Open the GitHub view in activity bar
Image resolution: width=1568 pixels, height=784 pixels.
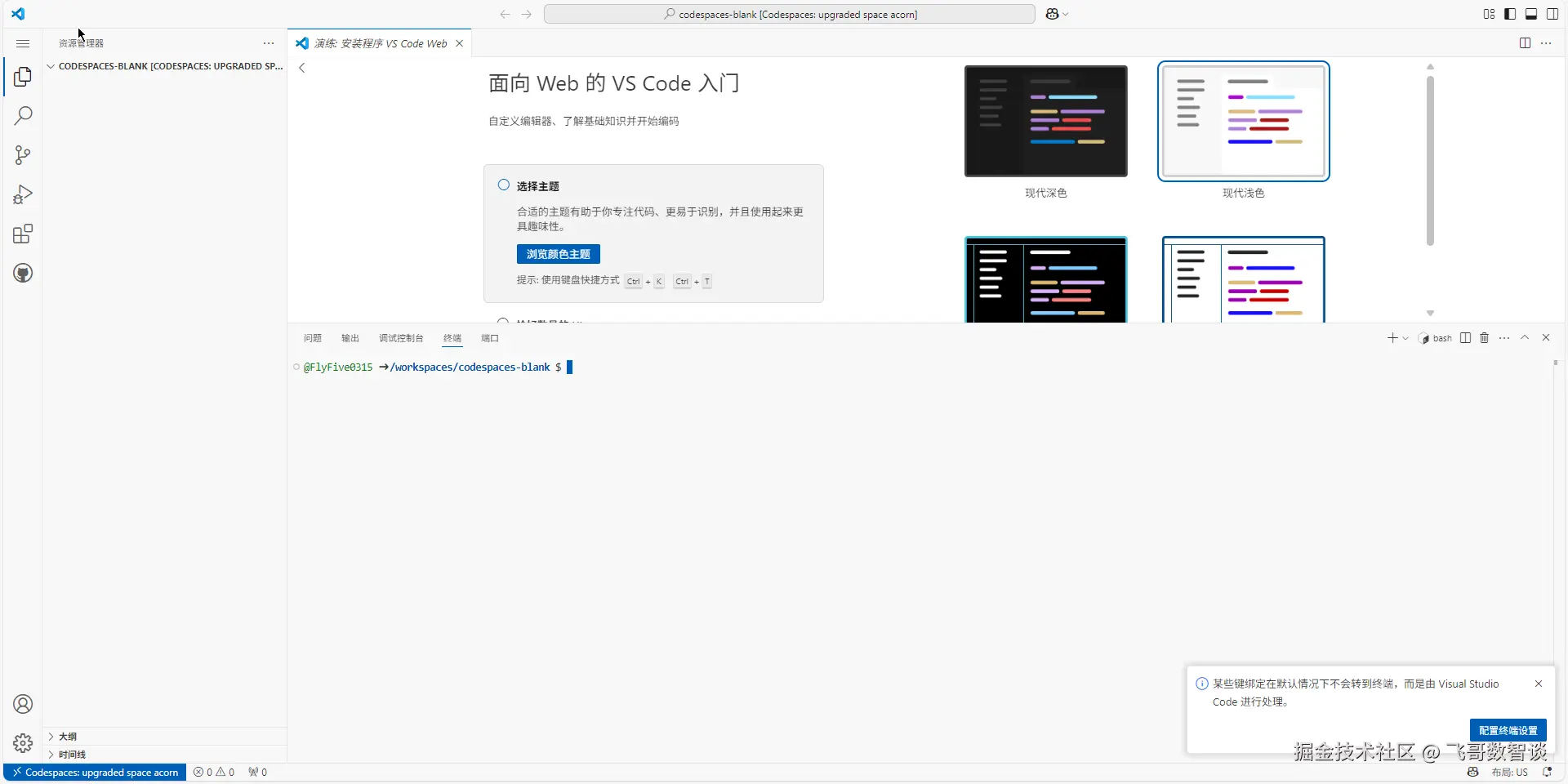[x=23, y=274]
